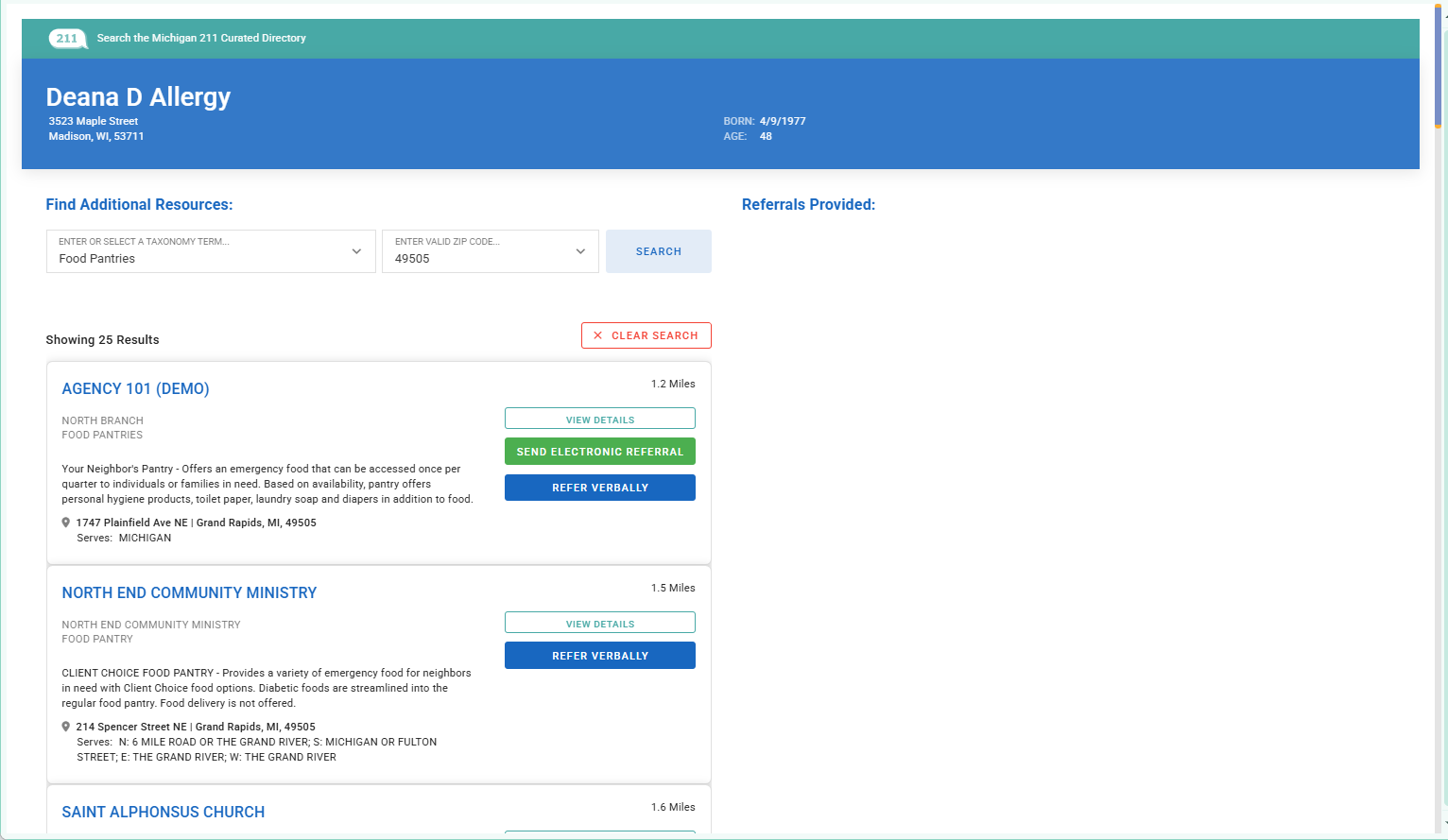Click the map pin beside 1747 Plainfield Ave
The image size is (1448, 840).
coord(66,523)
